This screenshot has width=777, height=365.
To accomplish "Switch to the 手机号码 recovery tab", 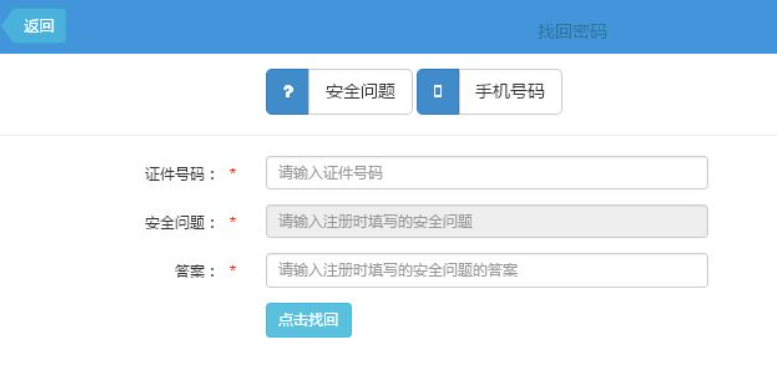I will 489,92.
